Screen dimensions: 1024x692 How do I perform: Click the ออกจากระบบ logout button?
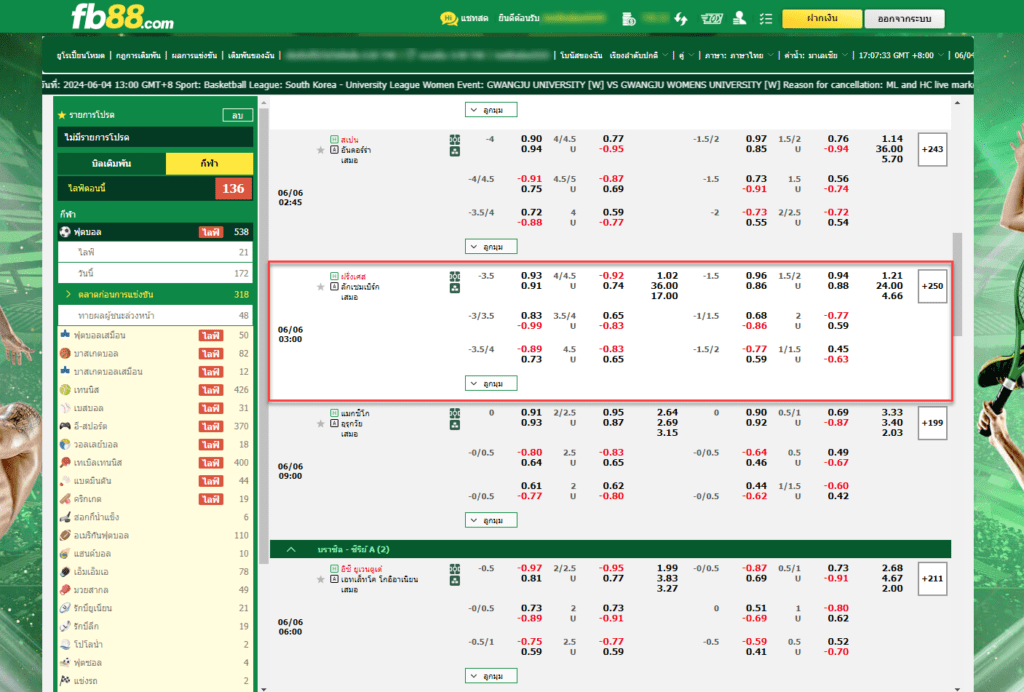pyautogui.click(x=904, y=19)
